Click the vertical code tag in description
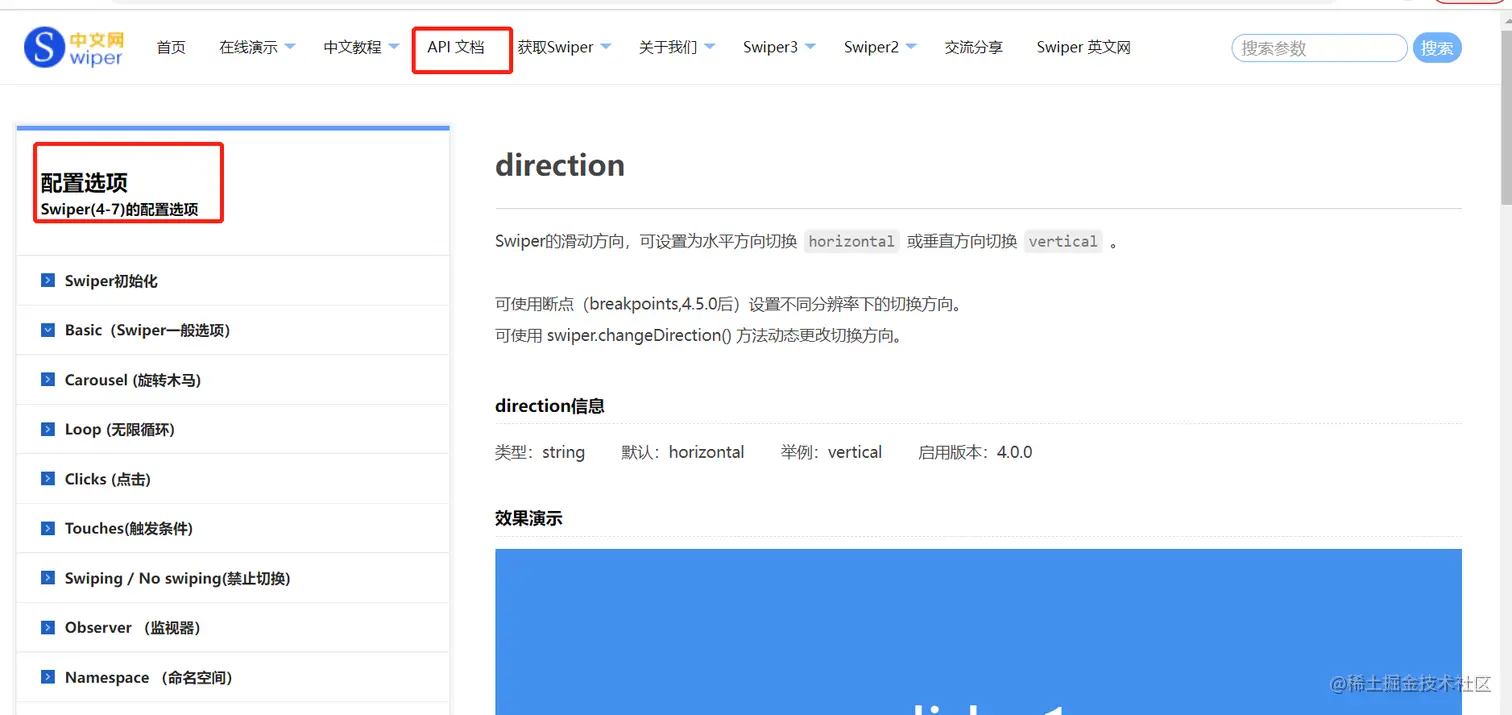 tap(1063, 241)
